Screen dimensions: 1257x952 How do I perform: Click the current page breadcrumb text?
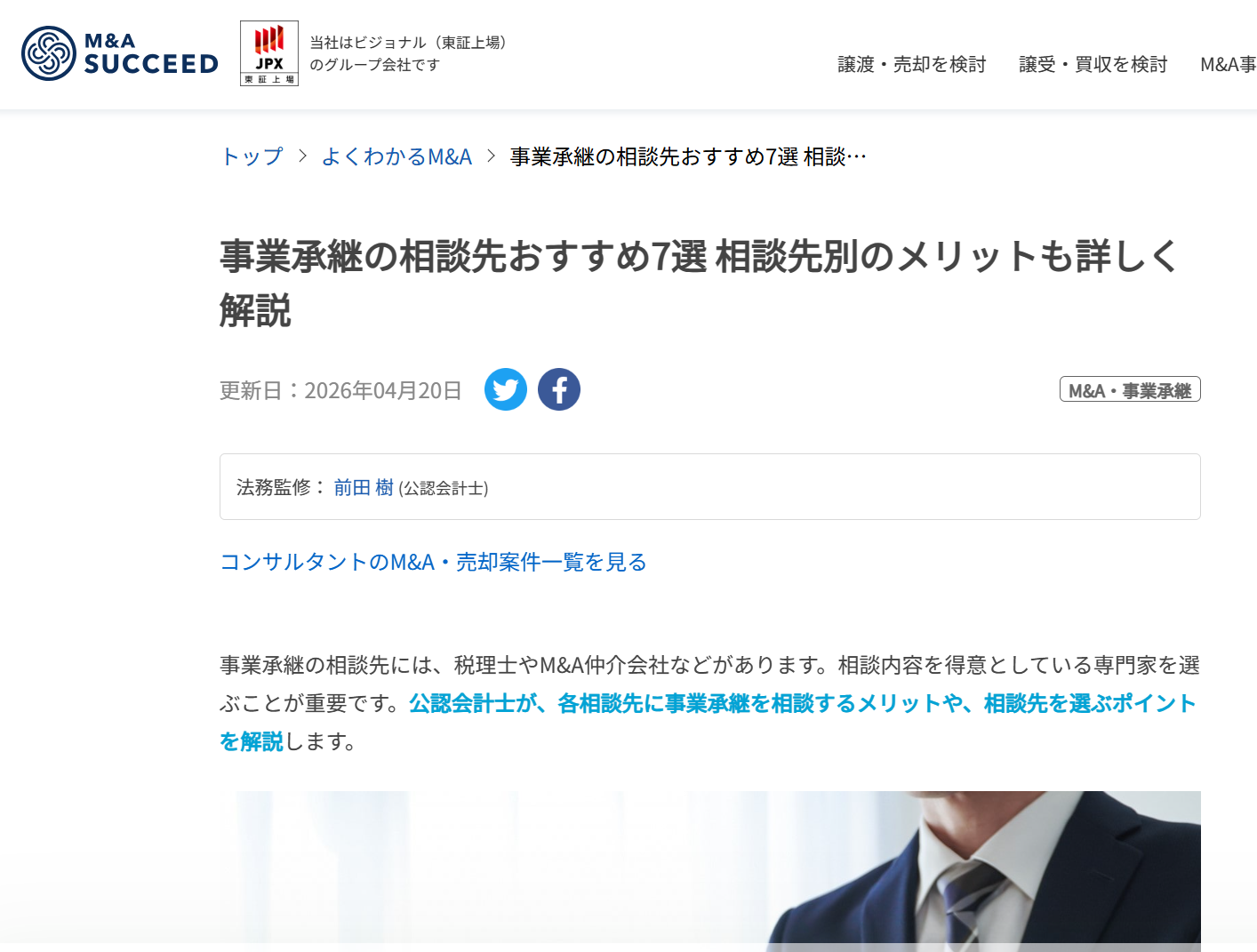[688, 156]
